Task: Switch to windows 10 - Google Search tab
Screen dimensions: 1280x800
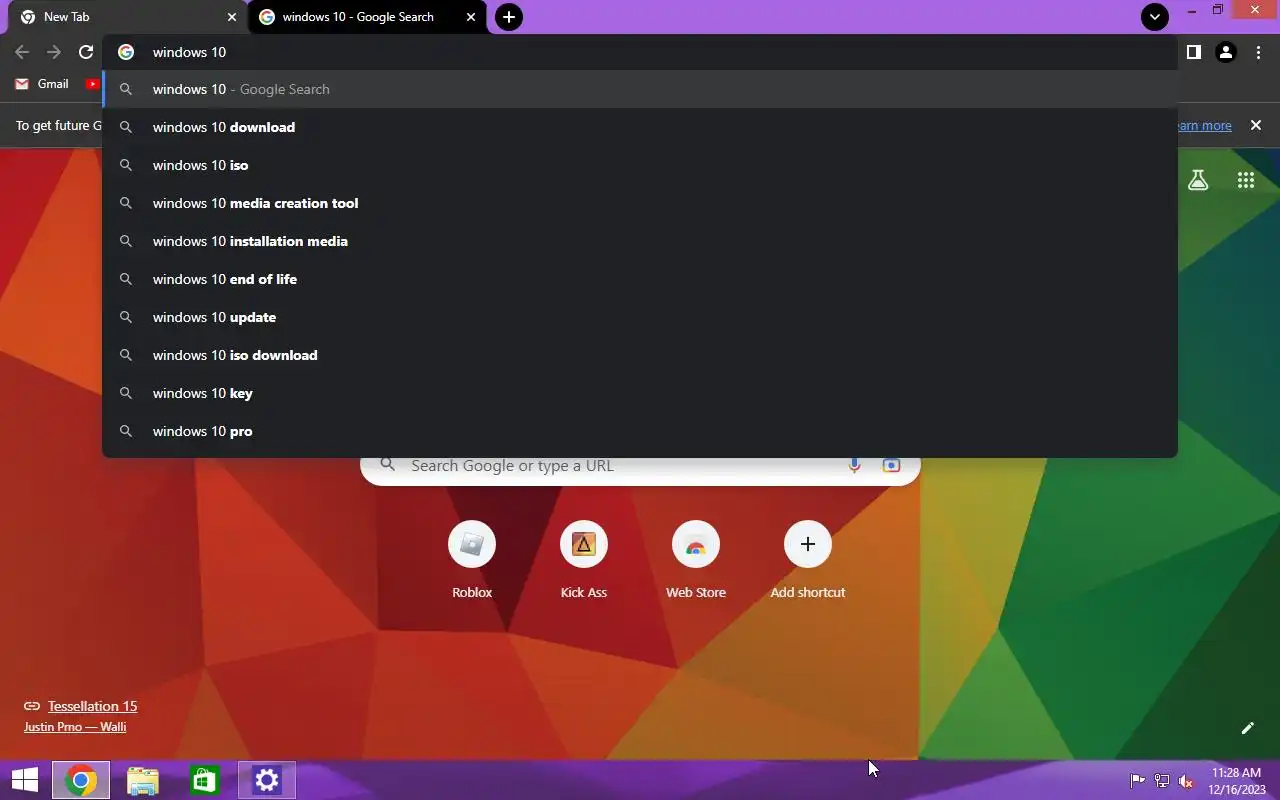Action: tap(367, 17)
